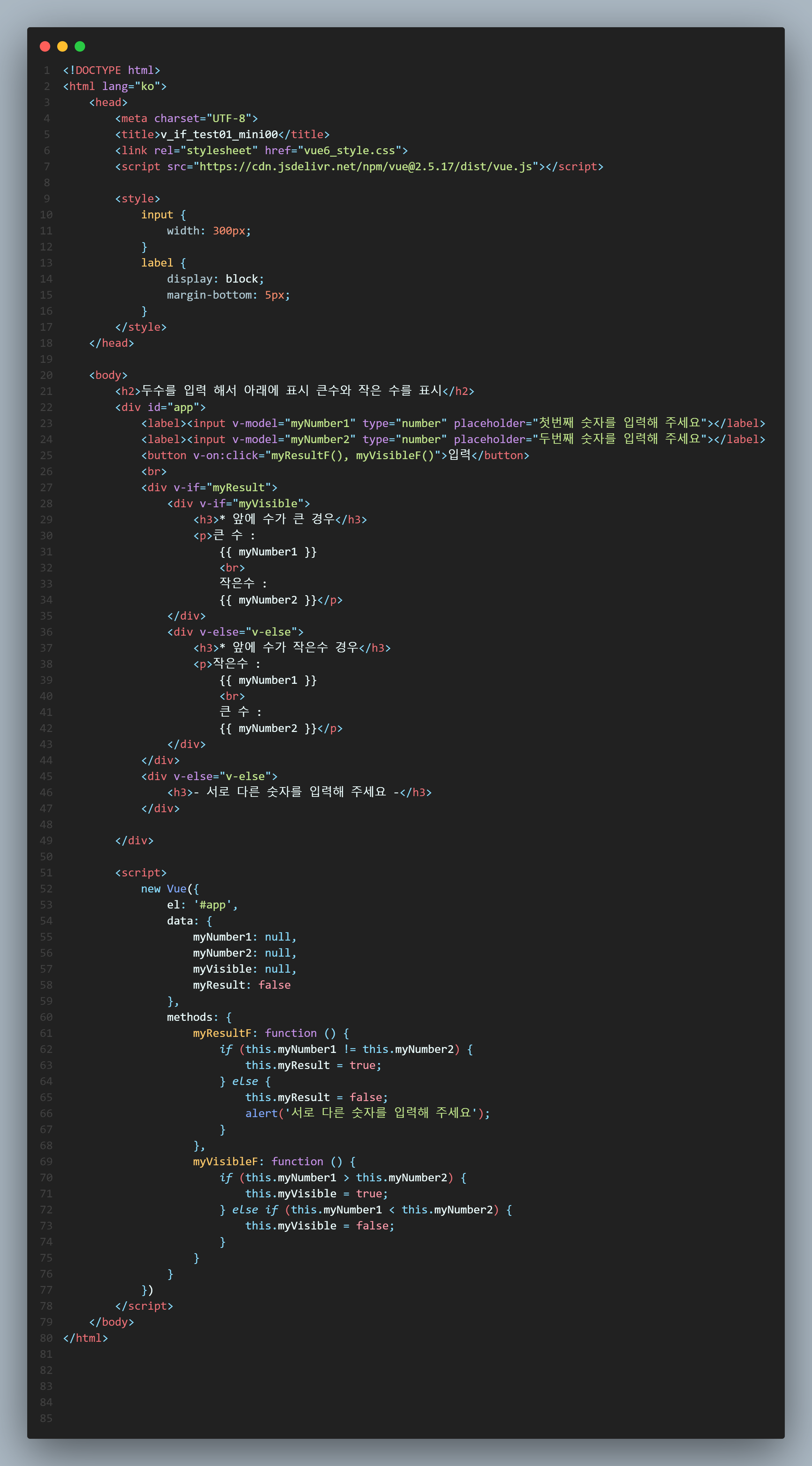
Task: Click the h3 "서로 다른 숫자를 입력해 주세요" line
Action: coord(299,792)
